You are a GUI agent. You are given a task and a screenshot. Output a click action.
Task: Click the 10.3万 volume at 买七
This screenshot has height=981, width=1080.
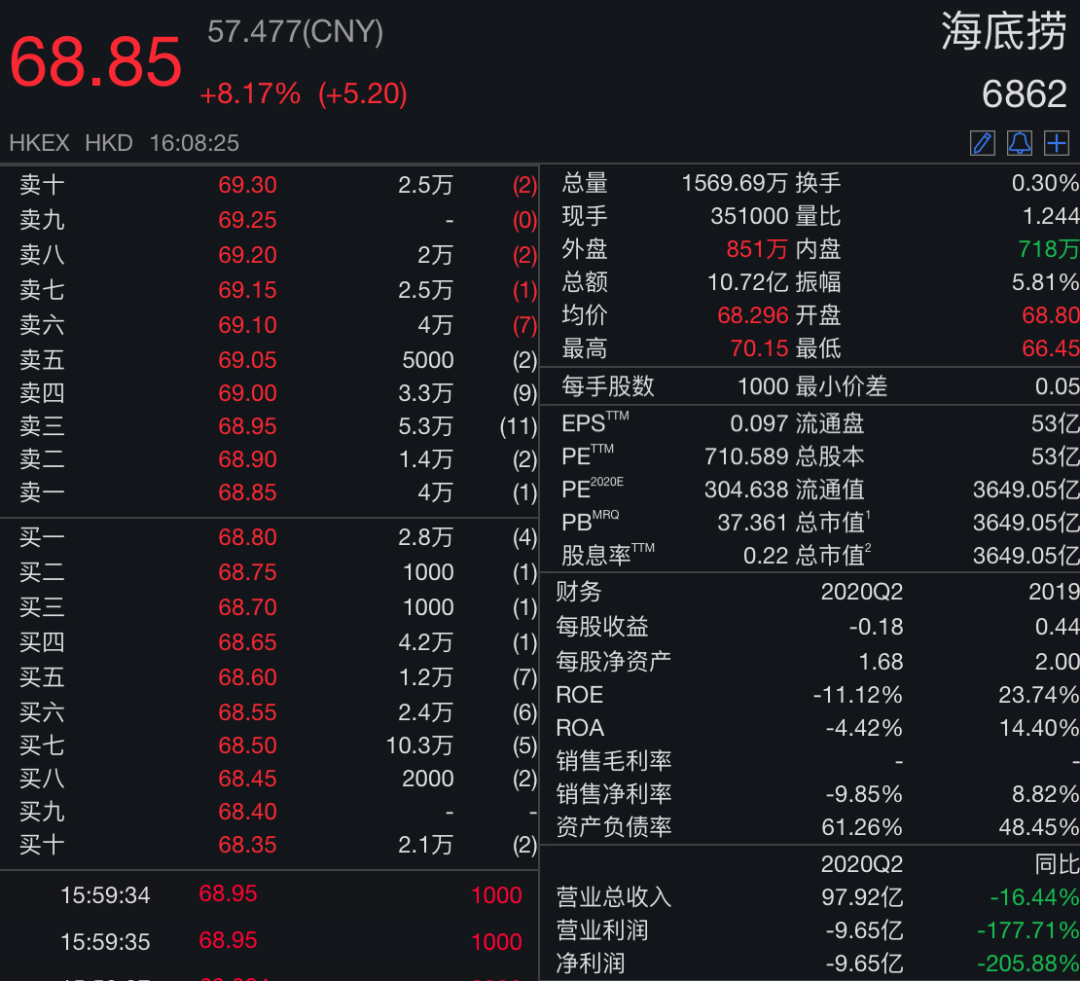(419, 746)
